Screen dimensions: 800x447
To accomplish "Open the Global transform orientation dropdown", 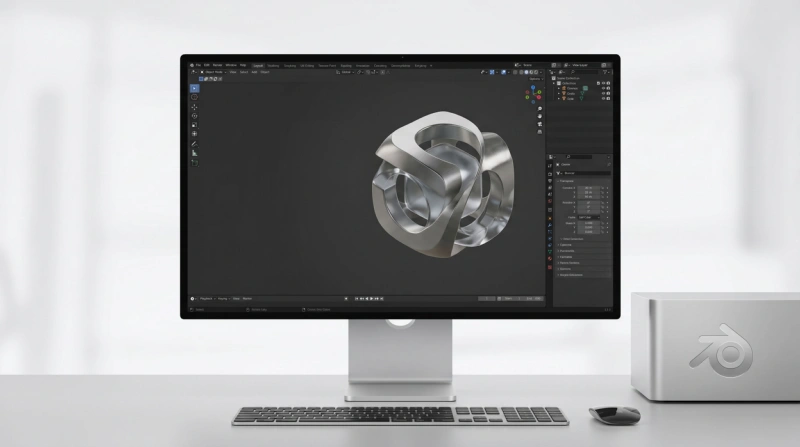I will coord(346,72).
